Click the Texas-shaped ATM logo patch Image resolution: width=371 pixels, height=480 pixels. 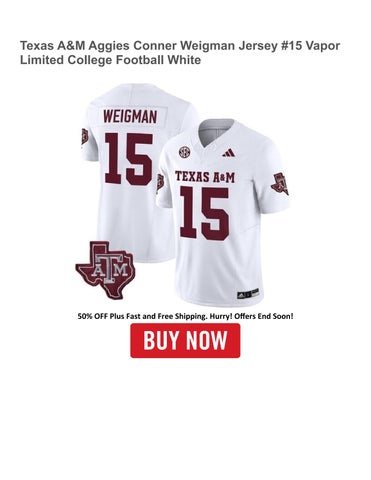[x=105, y=270]
